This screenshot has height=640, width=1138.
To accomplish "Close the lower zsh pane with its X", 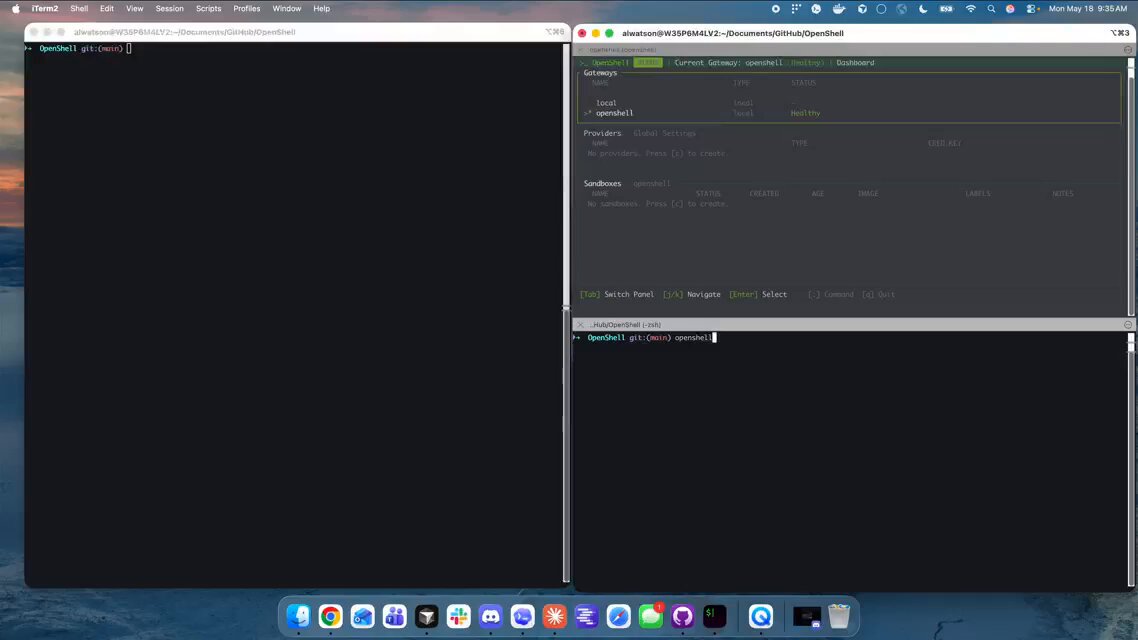I will coord(580,324).
